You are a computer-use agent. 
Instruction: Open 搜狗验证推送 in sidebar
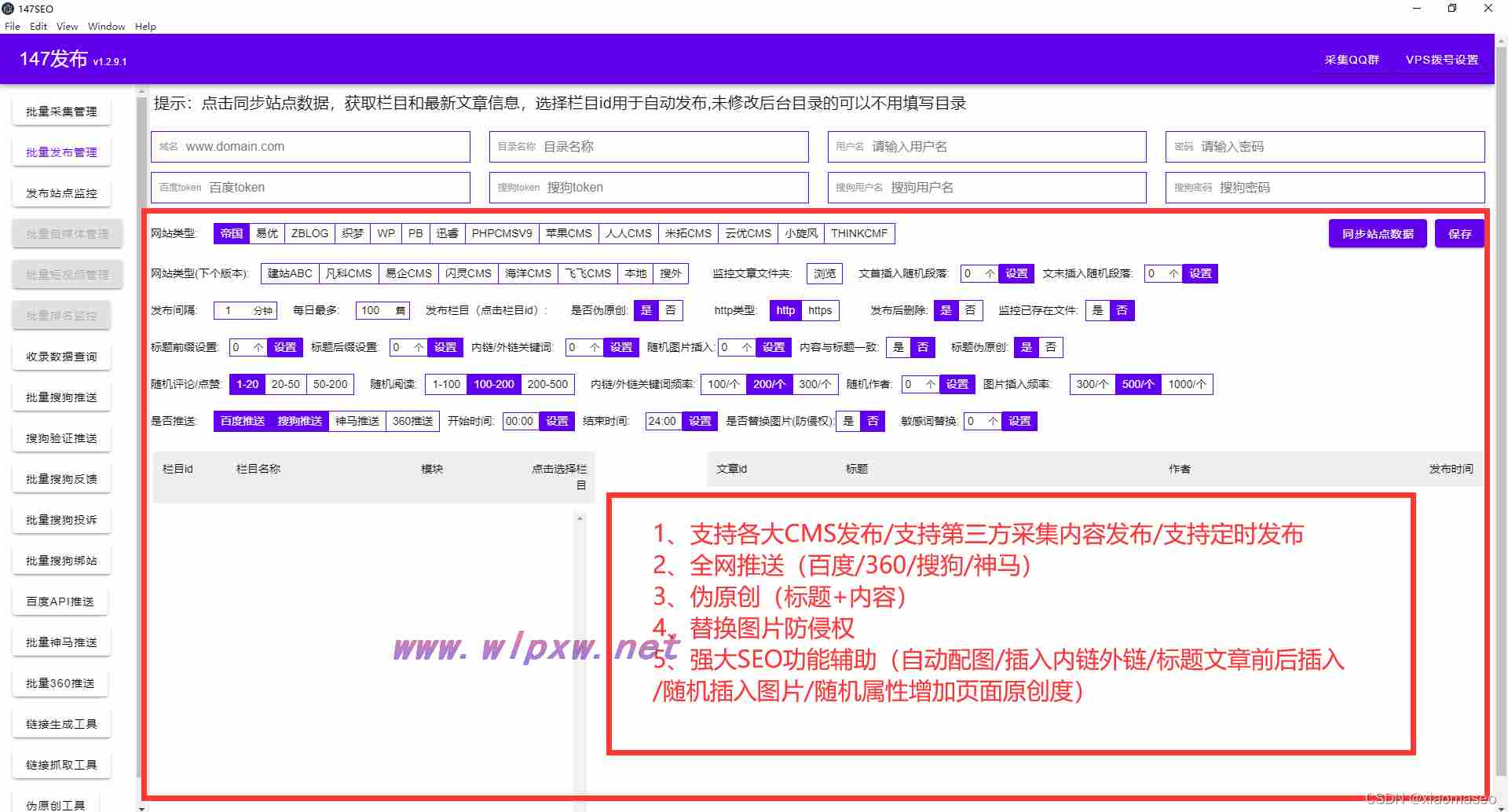pos(61,438)
